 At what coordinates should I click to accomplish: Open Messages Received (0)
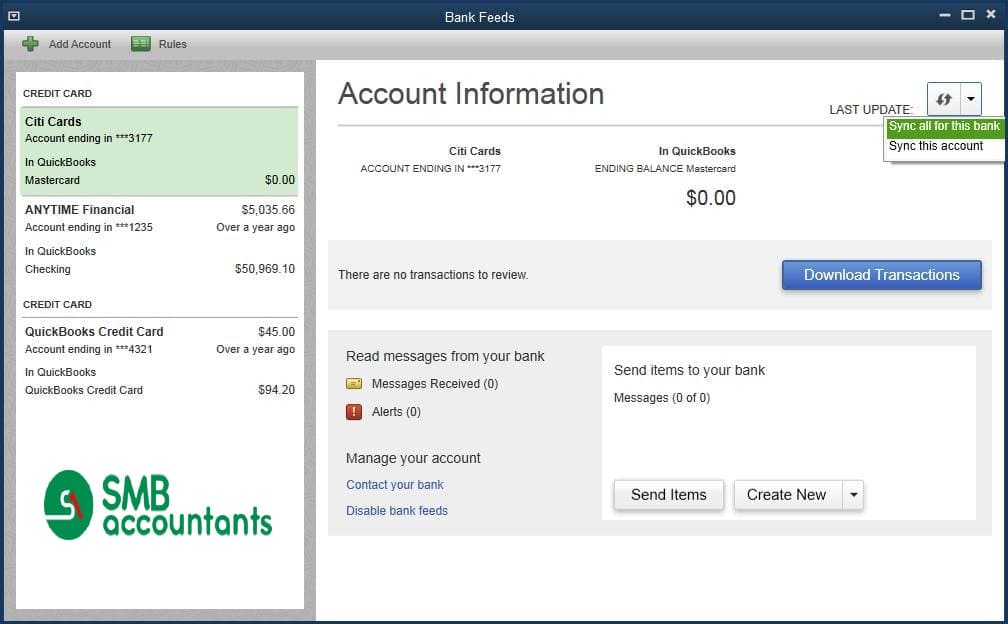pos(435,384)
